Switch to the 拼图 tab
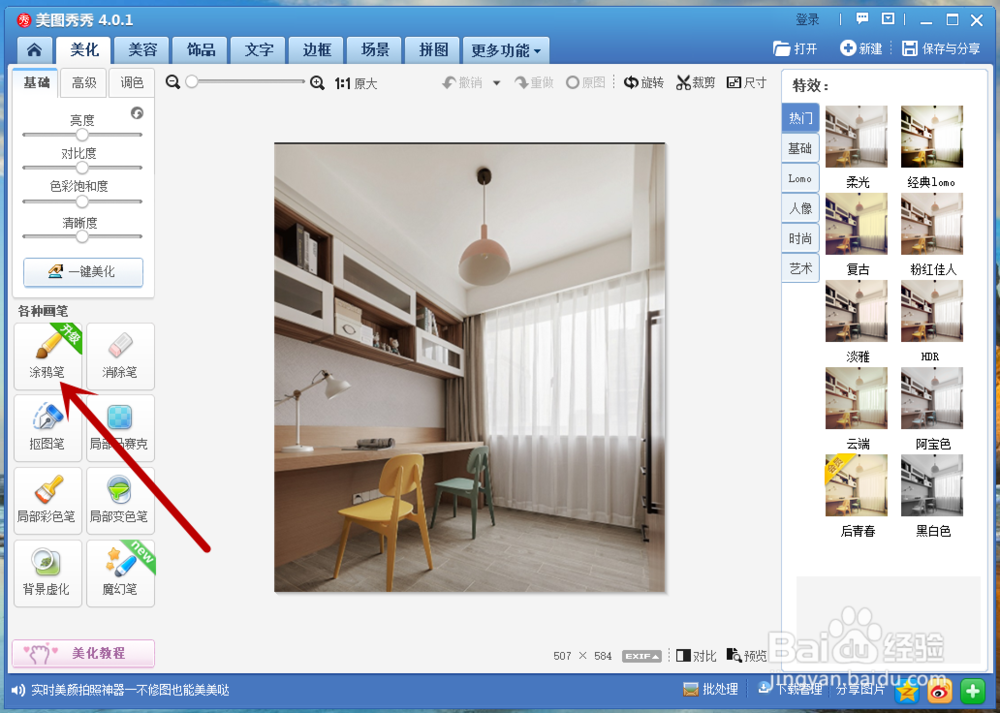 pyautogui.click(x=434, y=50)
